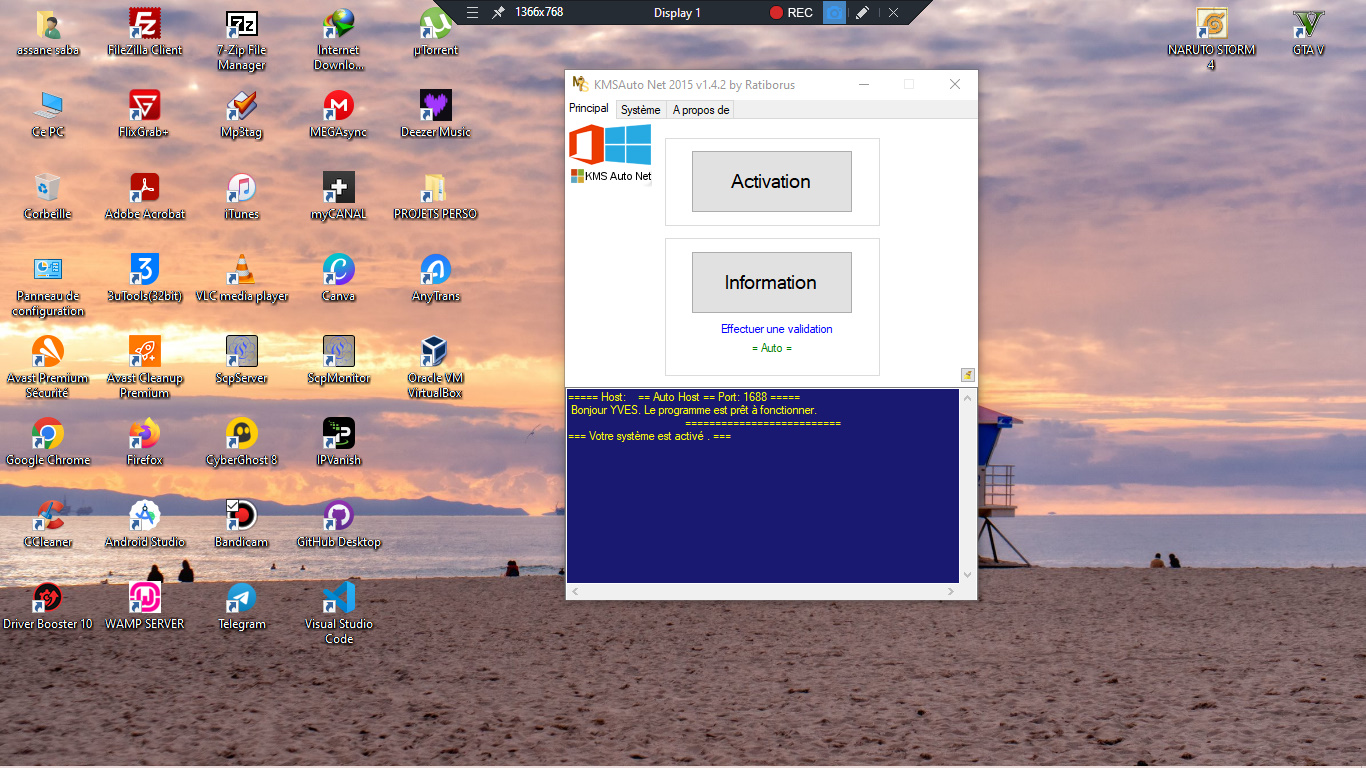This screenshot has height=768, width=1366.
Task: Launch Android Studio icon
Action: pos(145,525)
